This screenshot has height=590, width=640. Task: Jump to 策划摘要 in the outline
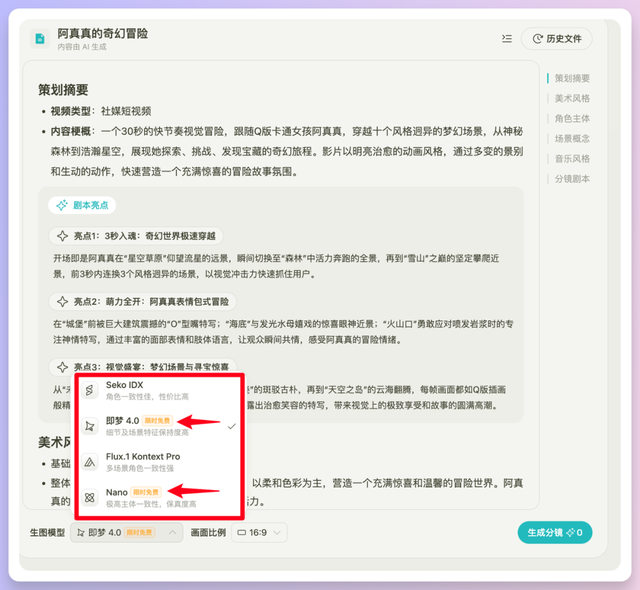coord(572,78)
